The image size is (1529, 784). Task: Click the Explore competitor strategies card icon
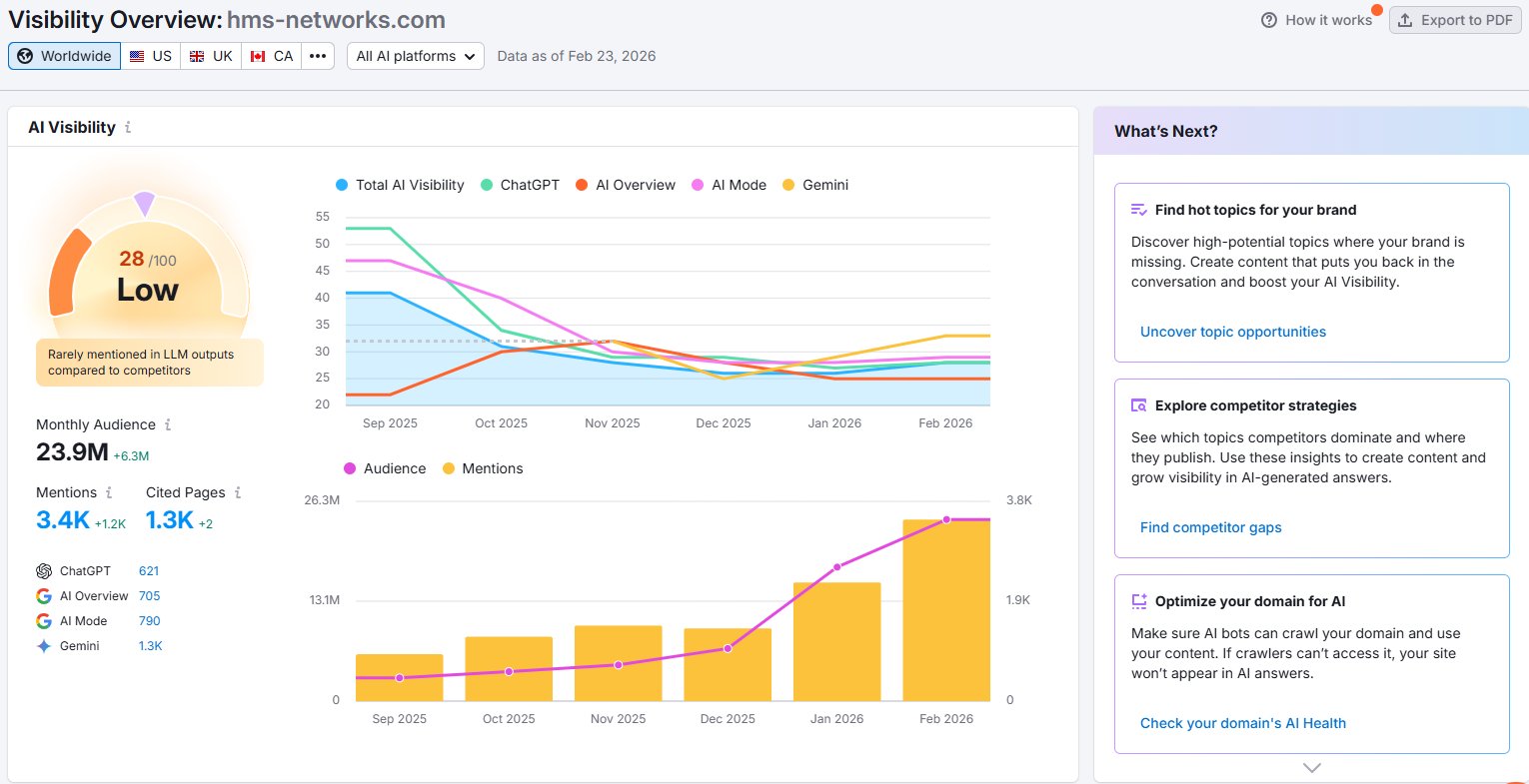pyautogui.click(x=1138, y=405)
